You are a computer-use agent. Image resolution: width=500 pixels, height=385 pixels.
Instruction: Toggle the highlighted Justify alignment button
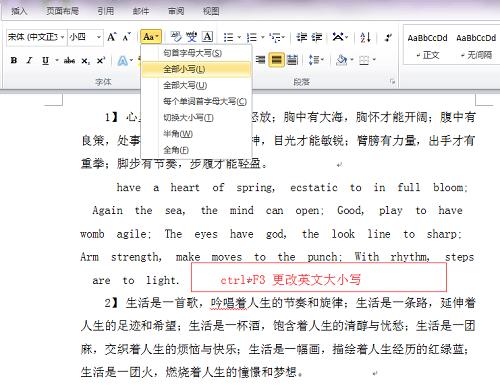tap(276, 60)
